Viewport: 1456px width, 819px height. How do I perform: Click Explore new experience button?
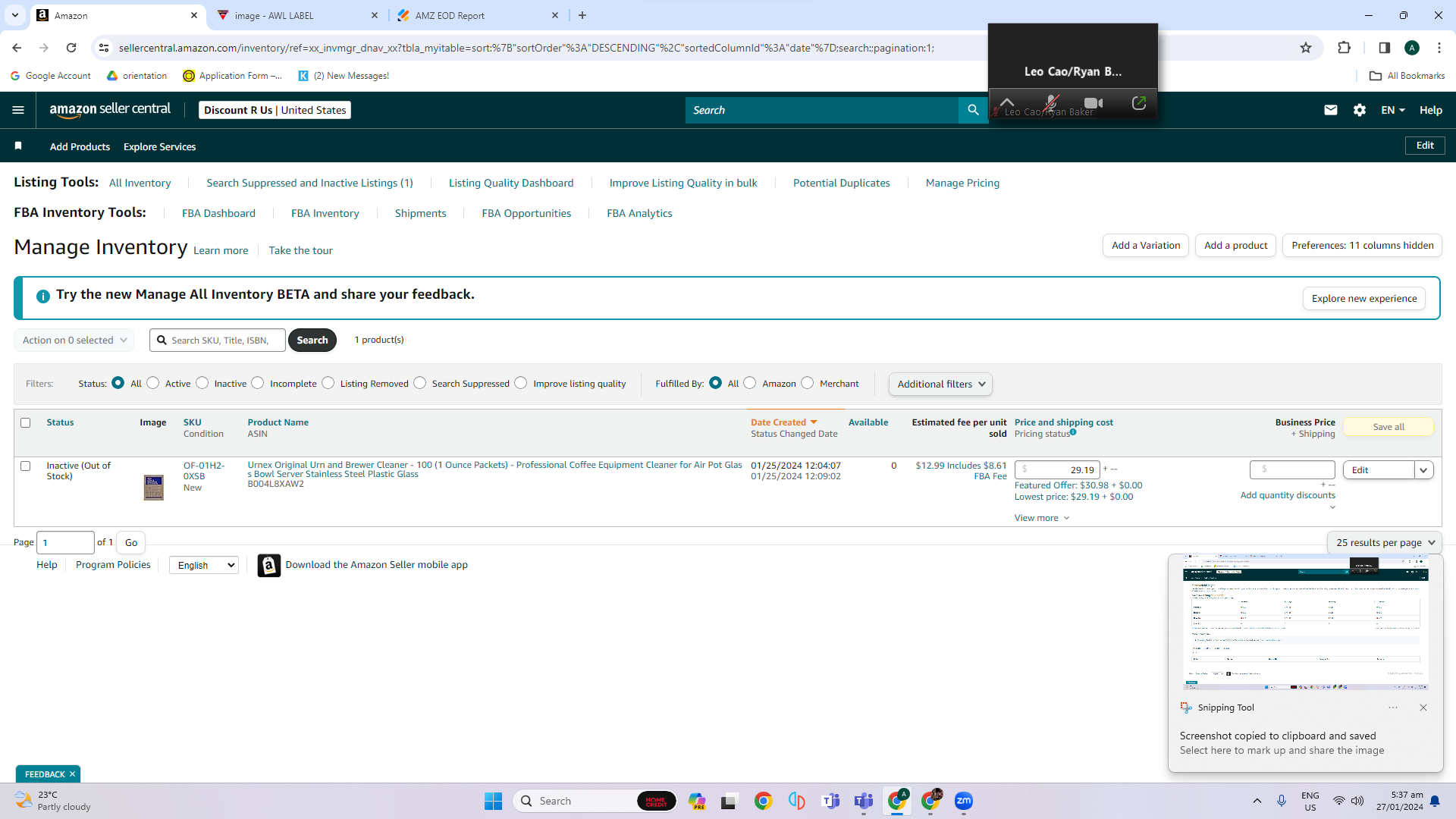(1364, 299)
